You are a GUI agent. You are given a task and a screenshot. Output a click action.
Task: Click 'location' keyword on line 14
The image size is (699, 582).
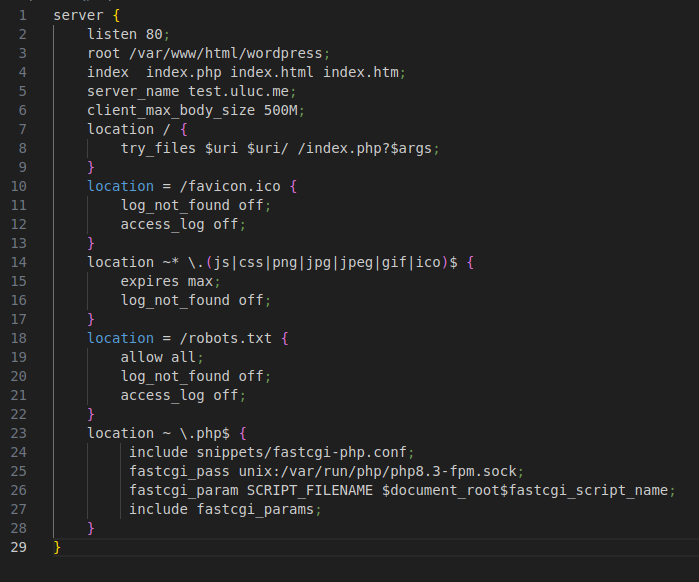tap(120, 263)
